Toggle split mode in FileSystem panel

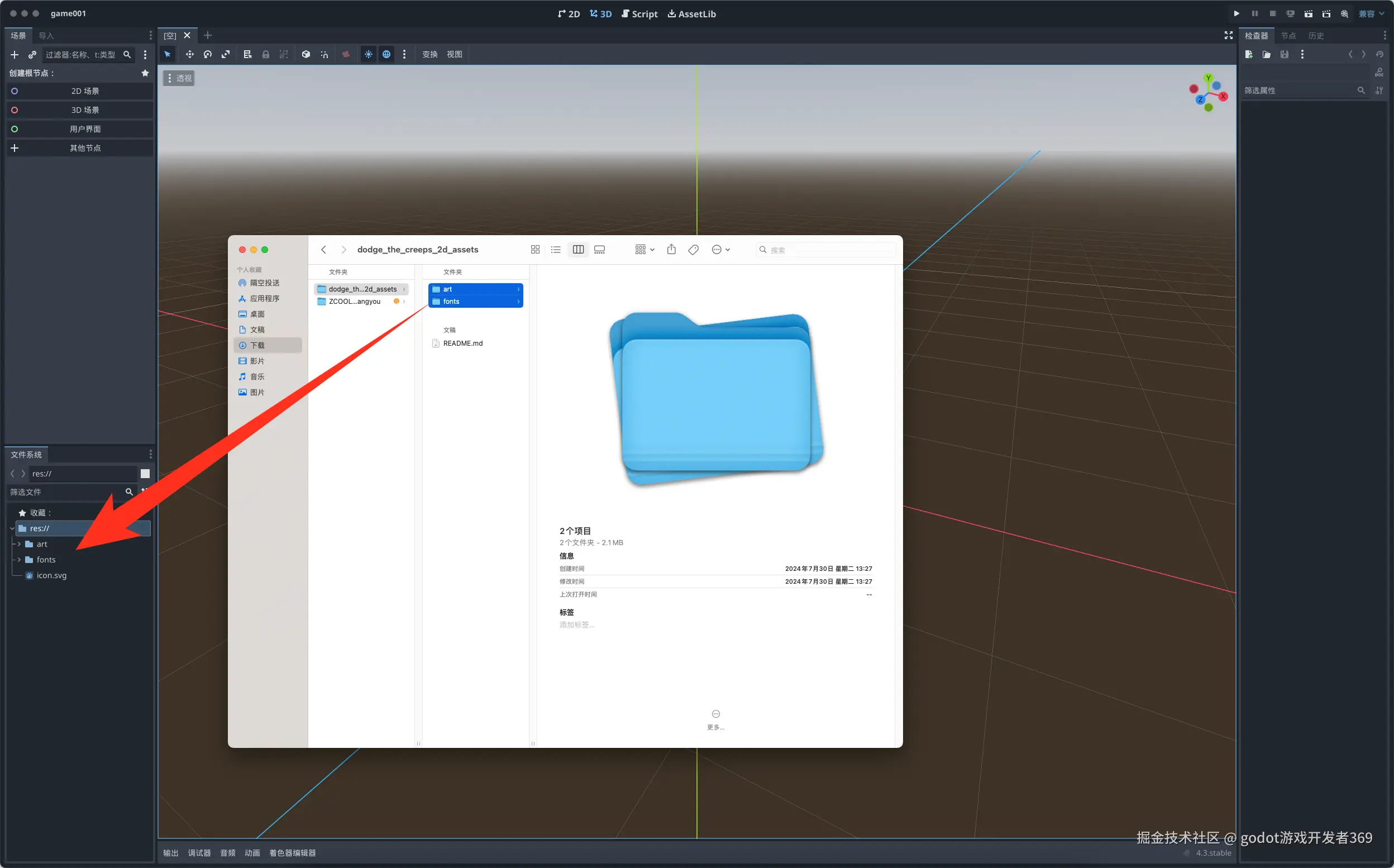145,474
